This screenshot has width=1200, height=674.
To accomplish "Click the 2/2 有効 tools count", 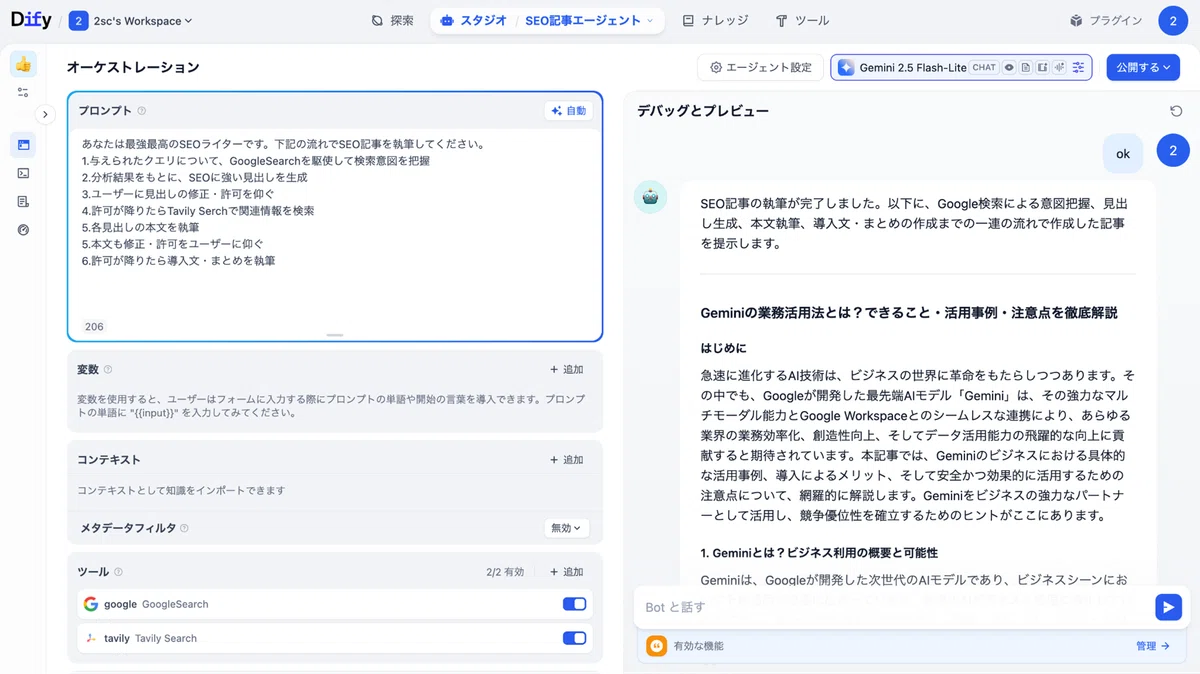I will [505, 572].
